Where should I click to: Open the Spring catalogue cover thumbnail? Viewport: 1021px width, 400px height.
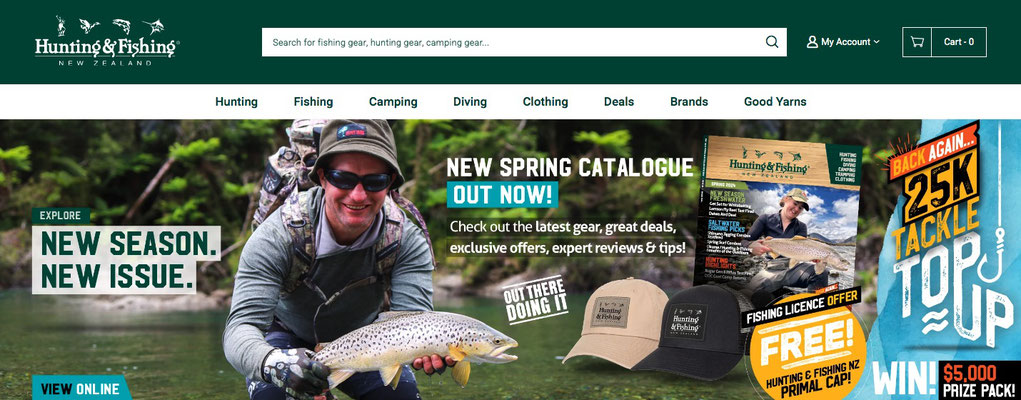[x=783, y=218]
